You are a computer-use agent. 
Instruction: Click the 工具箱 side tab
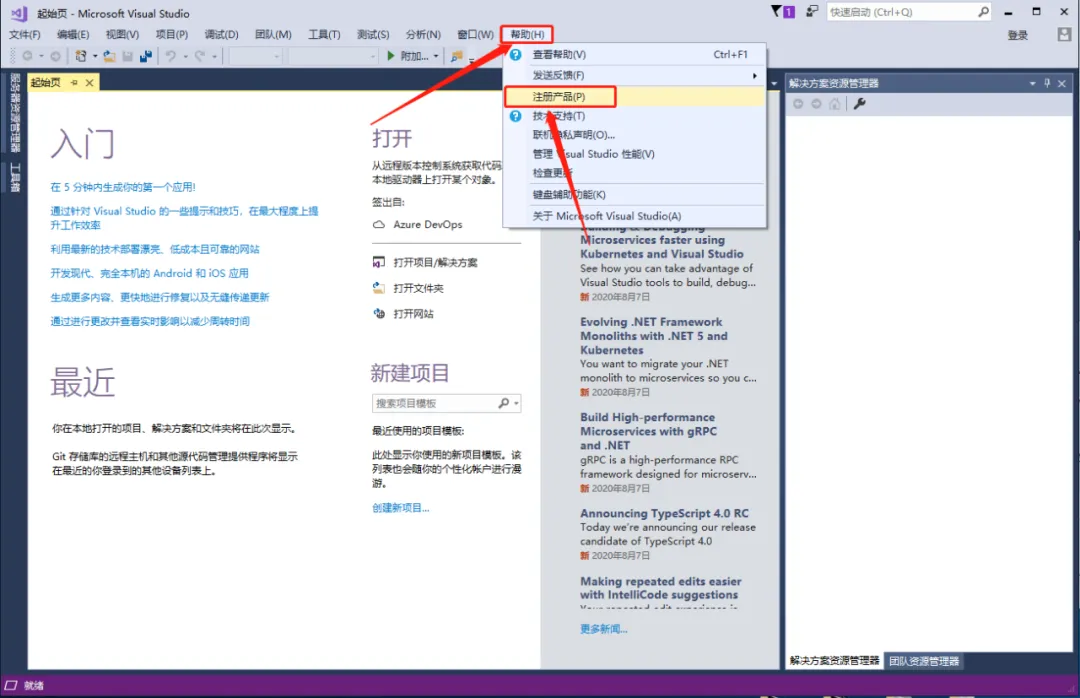14,178
